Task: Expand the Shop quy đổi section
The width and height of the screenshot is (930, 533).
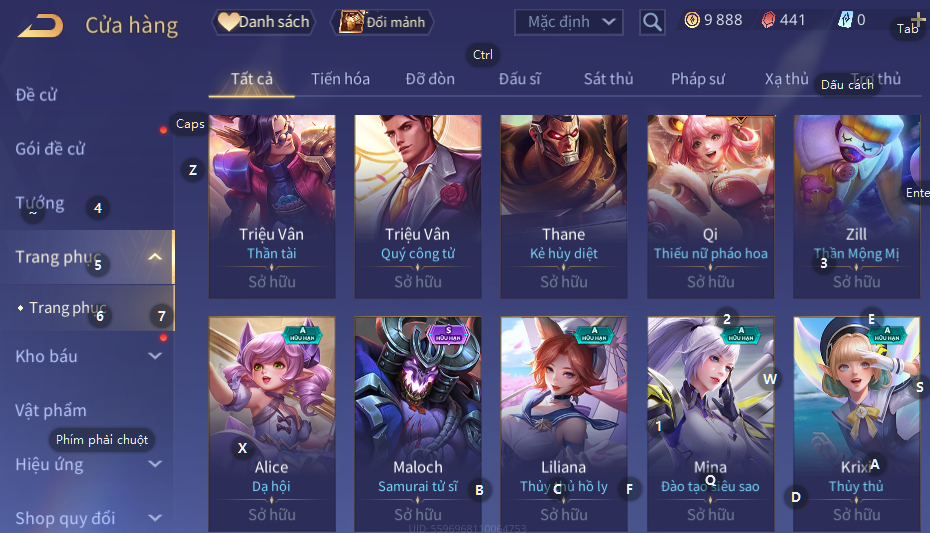Action: coord(155,518)
